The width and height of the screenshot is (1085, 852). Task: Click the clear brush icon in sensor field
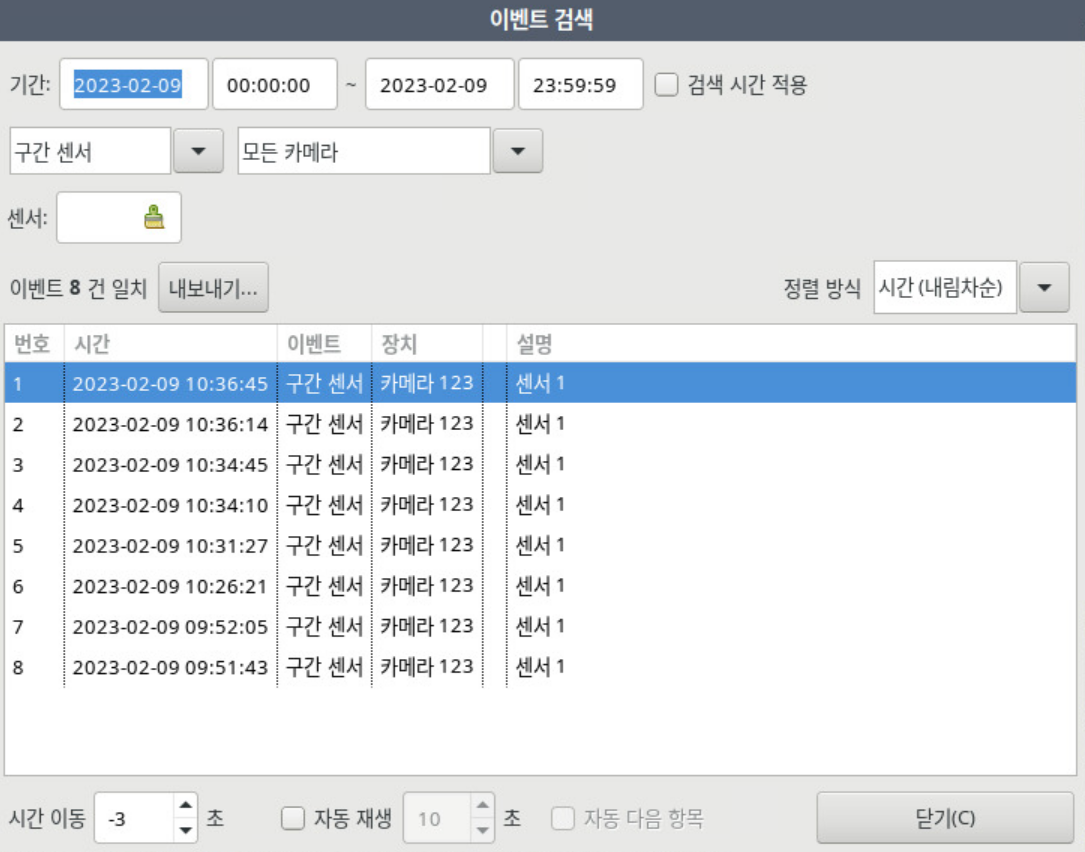153,217
